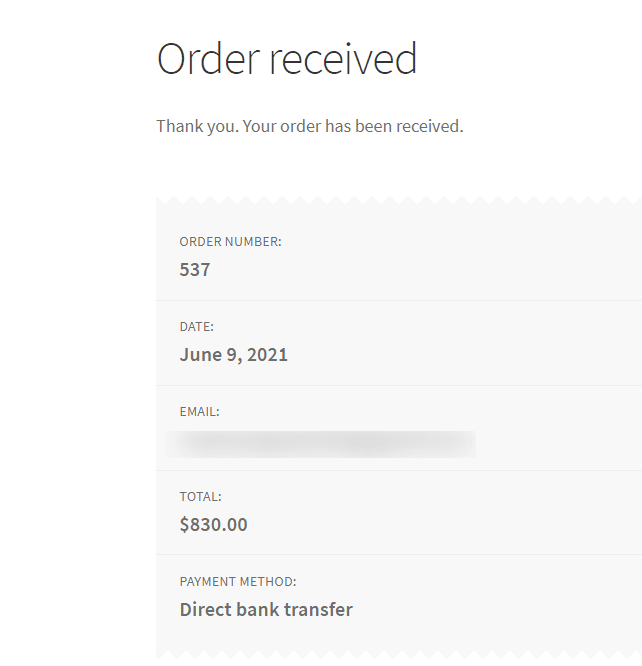Select the total amount $830.00
The image size is (642, 666).
pos(213,525)
